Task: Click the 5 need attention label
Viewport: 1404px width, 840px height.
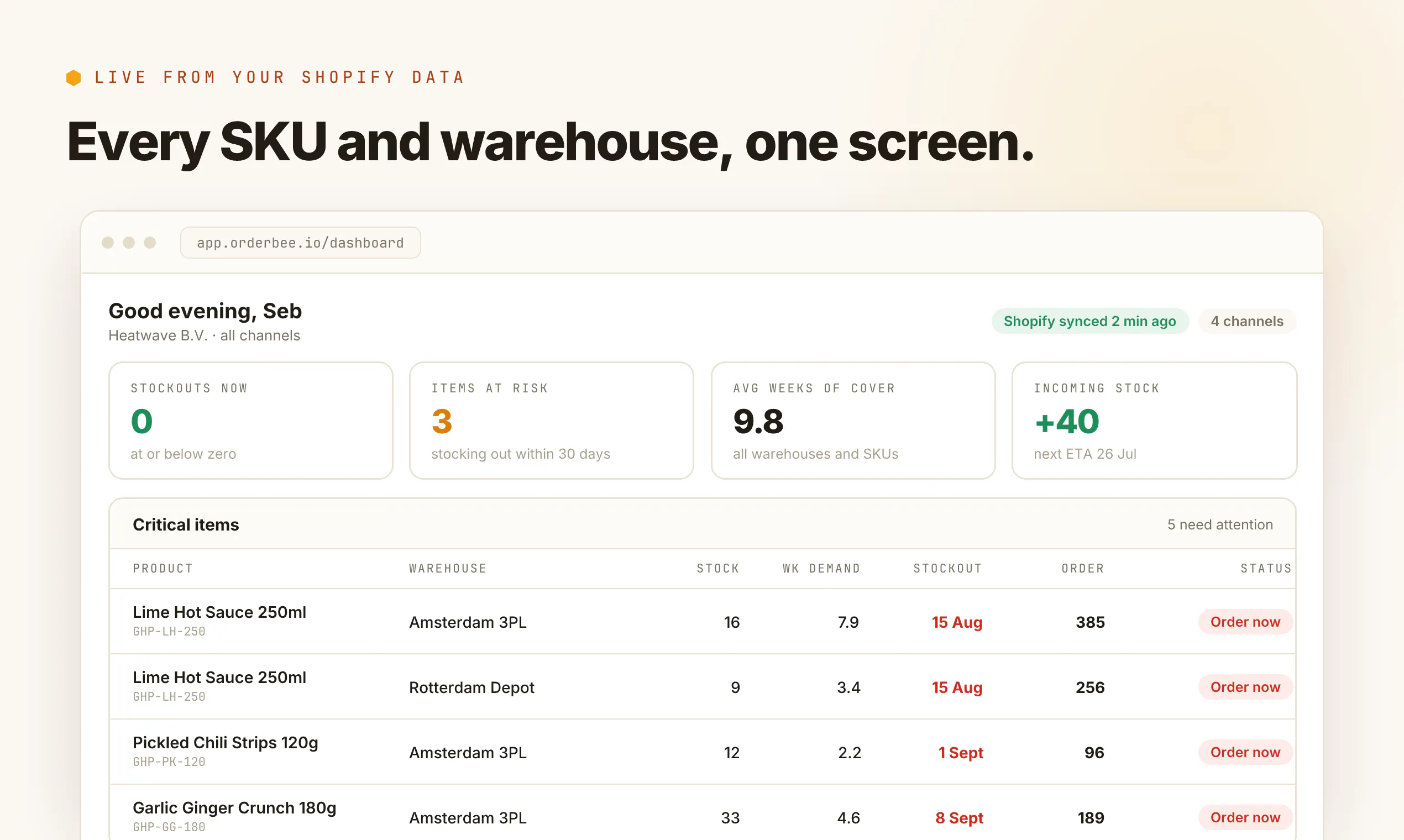Action: 1220,524
